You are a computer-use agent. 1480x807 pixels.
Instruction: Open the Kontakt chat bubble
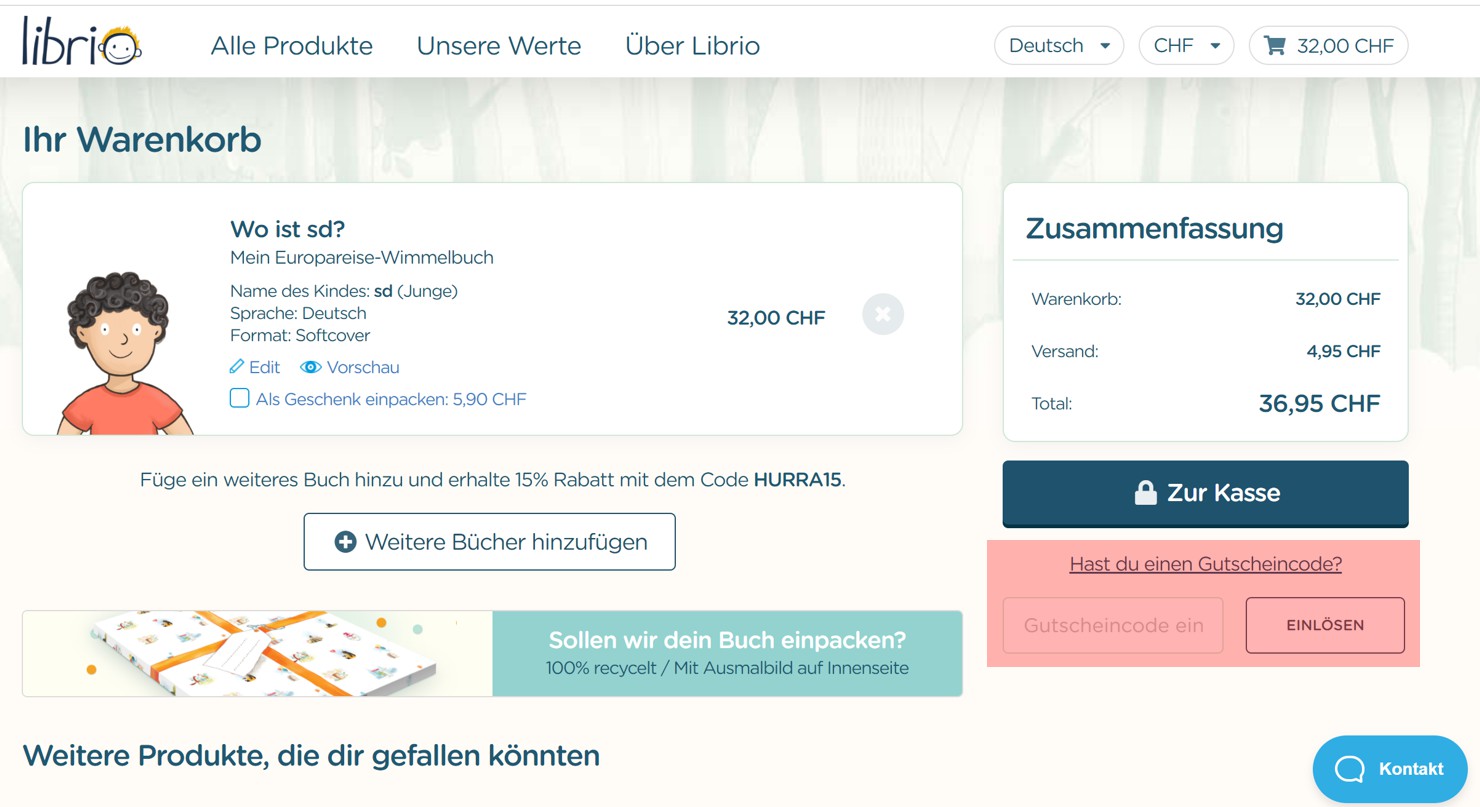[x=1390, y=769]
